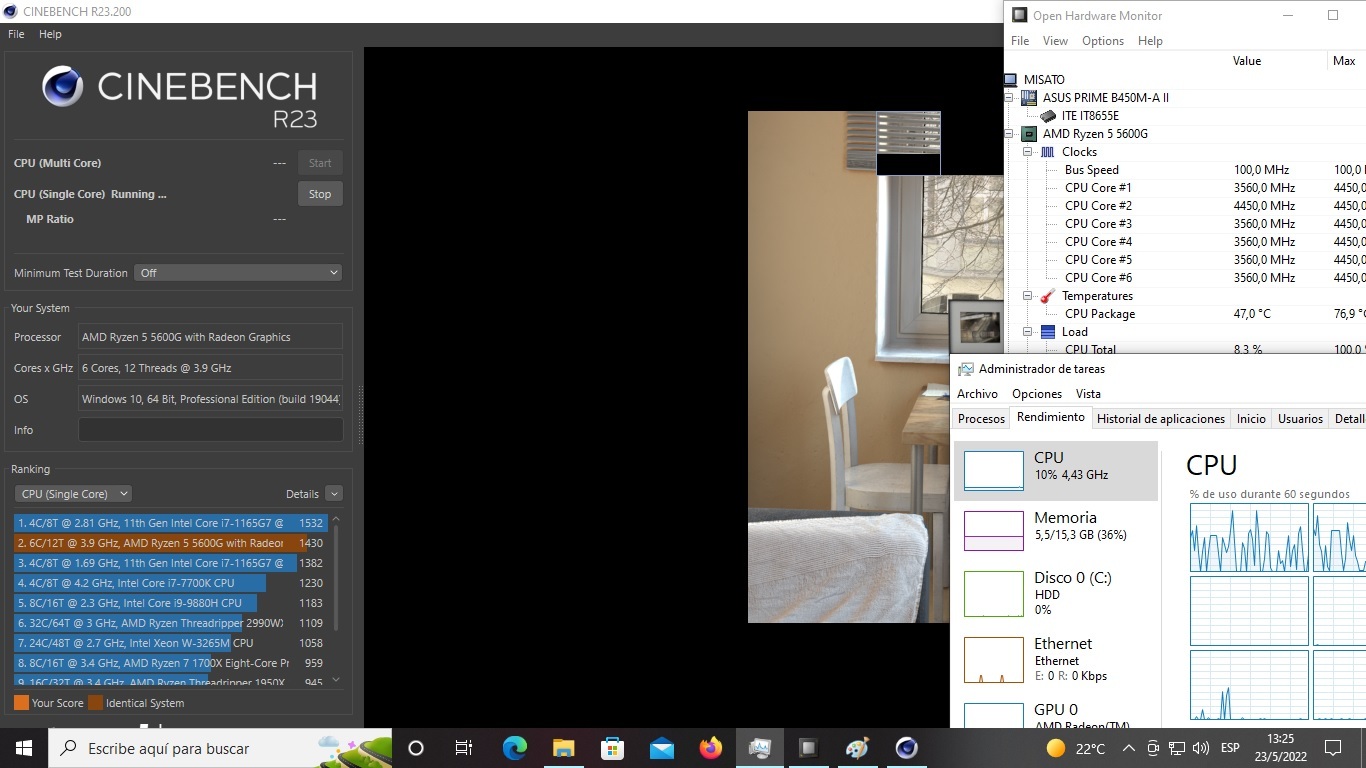Open Paint from the taskbar
This screenshot has height=768, width=1366.
(858, 748)
